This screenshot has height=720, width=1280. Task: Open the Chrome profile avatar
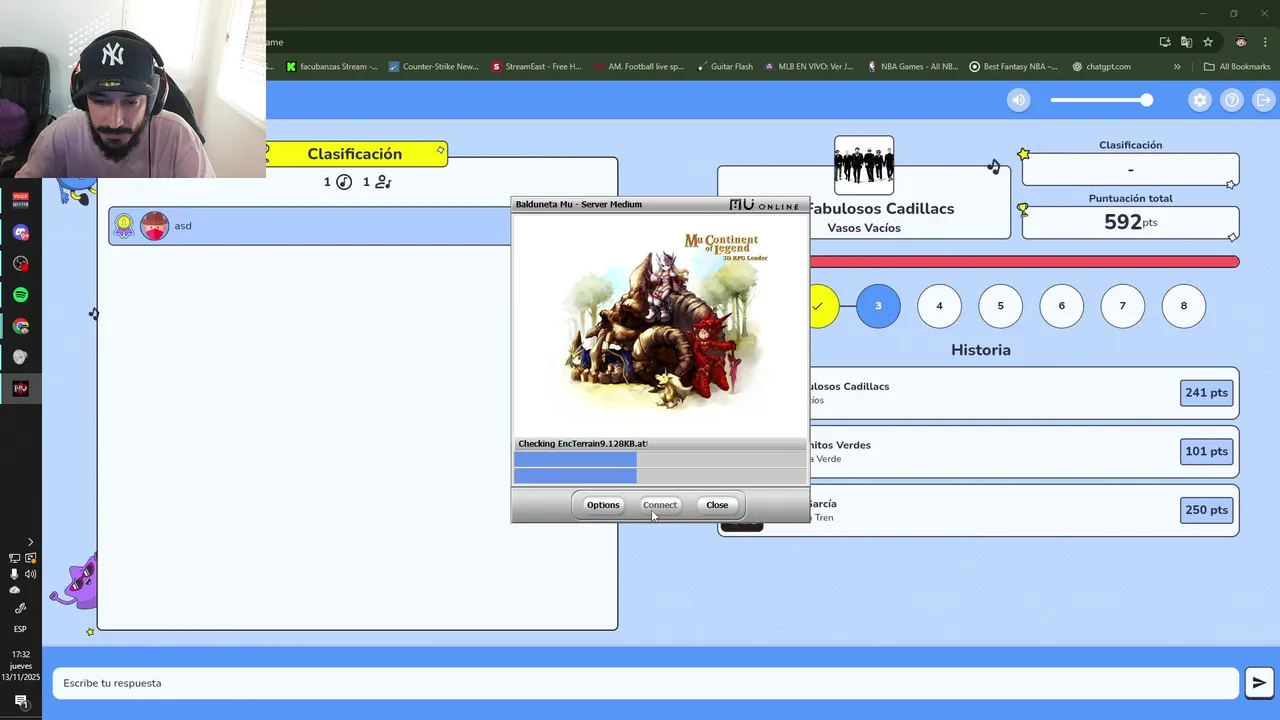click(x=1241, y=42)
